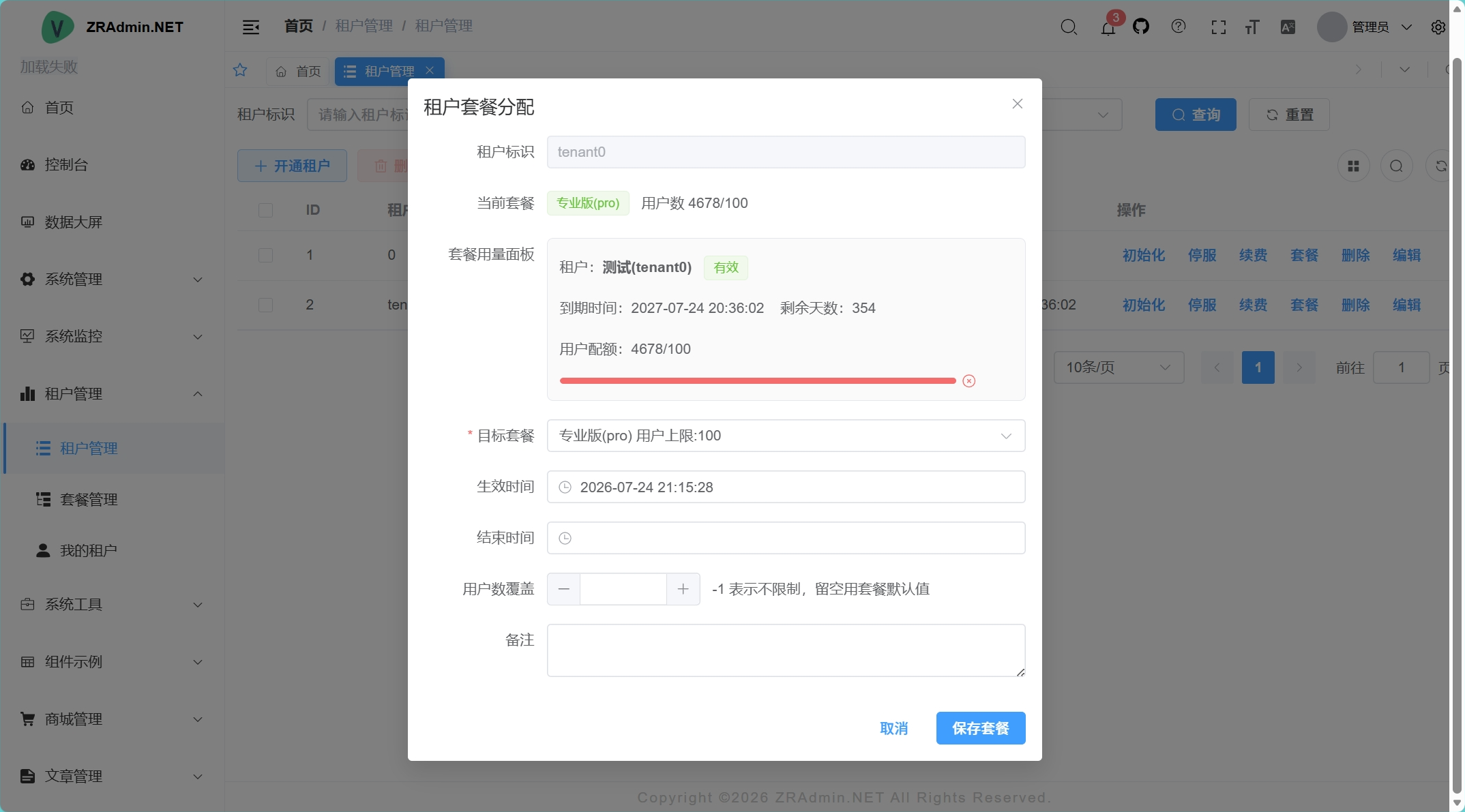Viewport: 1465px width, 812px height.
Task: Toggle the select-all checkbox in table header
Action: (266, 210)
